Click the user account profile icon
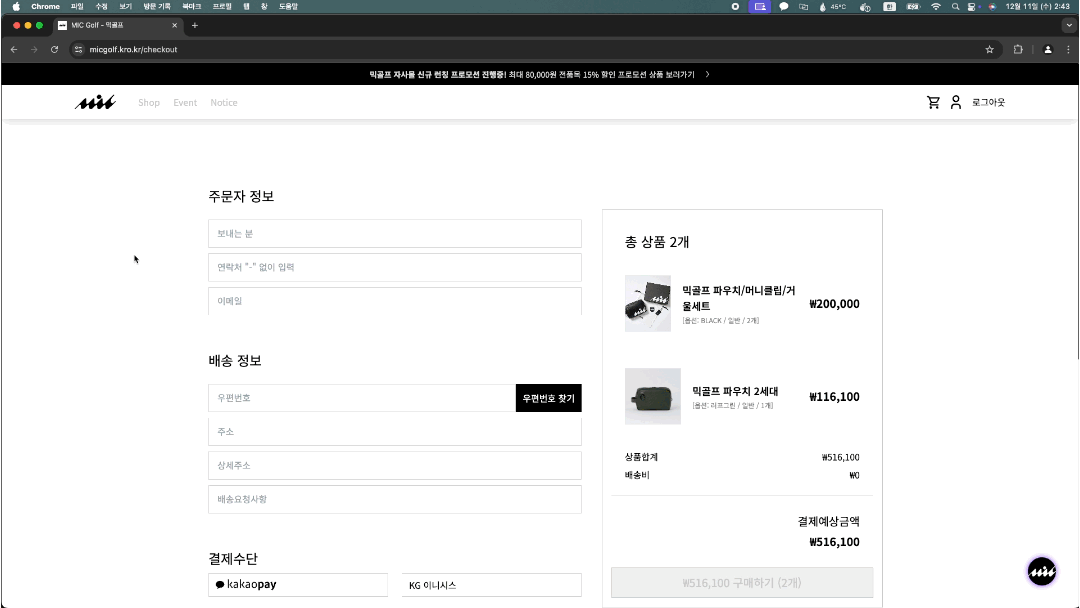Screen dimensions: 1080x608 (x=956, y=102)
